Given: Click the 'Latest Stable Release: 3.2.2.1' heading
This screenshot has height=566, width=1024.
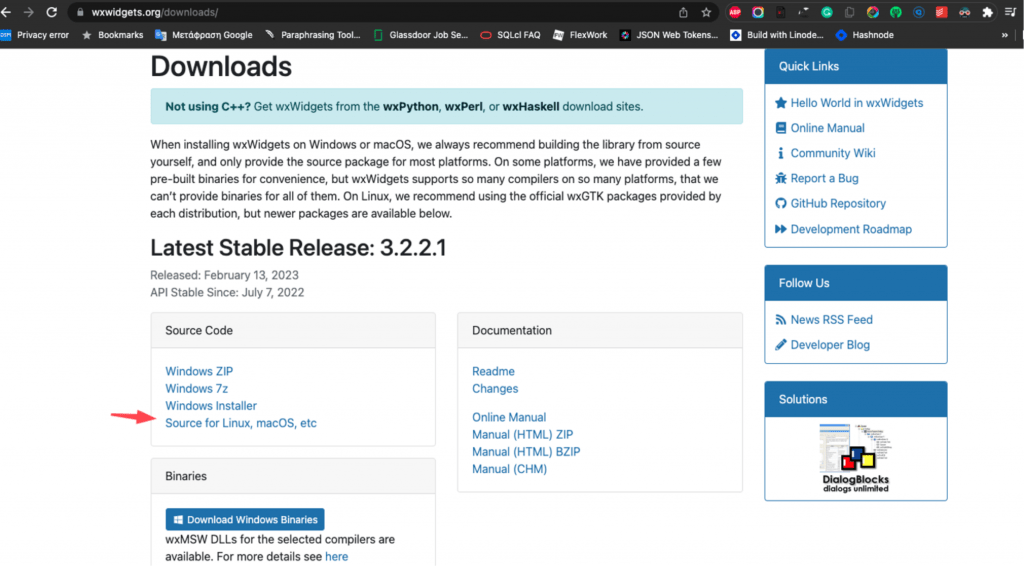Looking at the screenshot, I should coord(298,248).
